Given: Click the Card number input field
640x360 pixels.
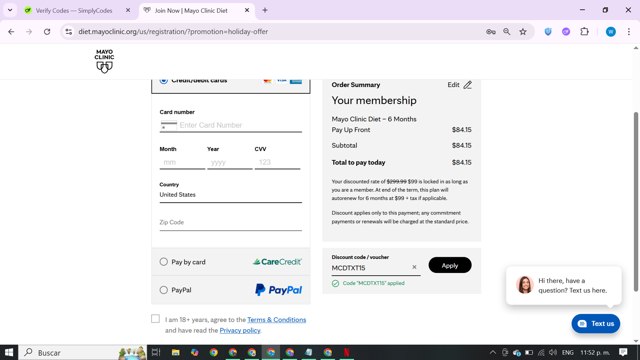Looking at the screenshot, I should 231,125.
